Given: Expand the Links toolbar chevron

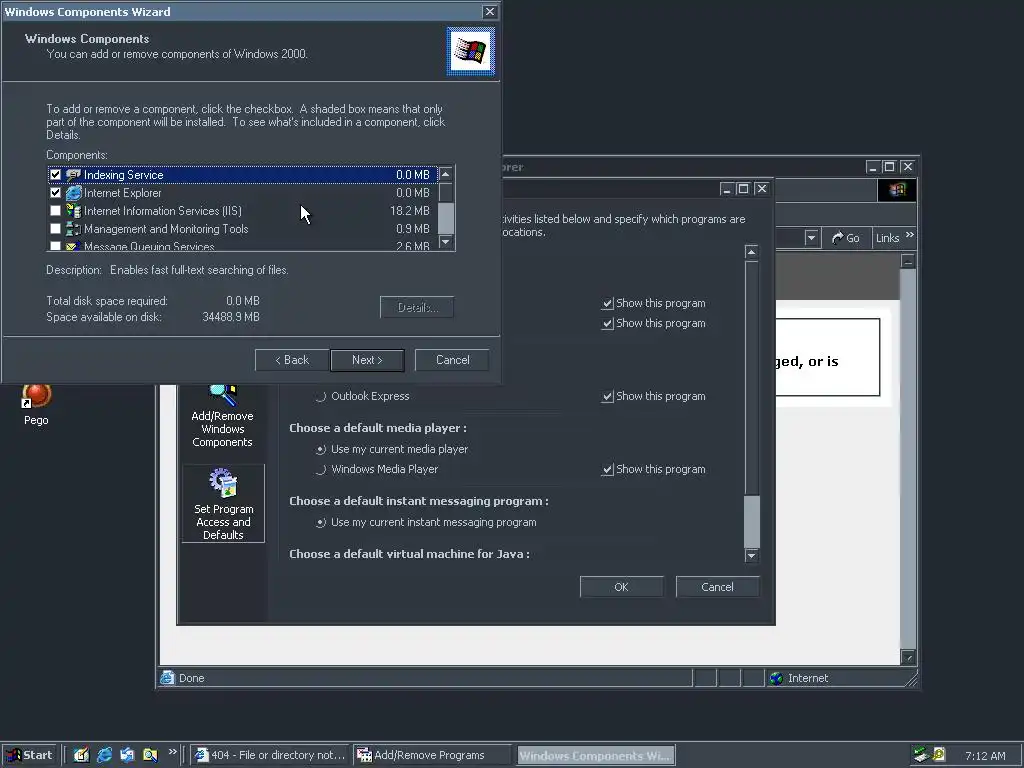Looking at the screenshot, I should pyautogui.click(x=910, y=234).
